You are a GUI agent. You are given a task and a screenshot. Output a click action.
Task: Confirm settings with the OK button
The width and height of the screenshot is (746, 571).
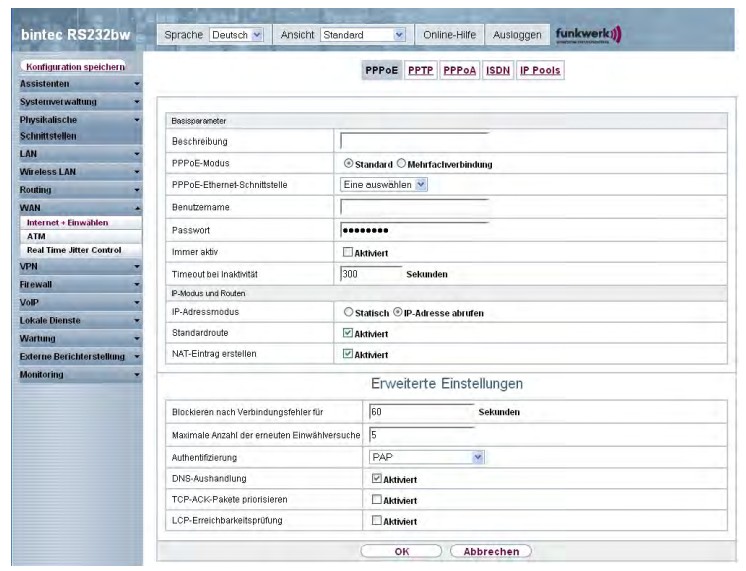(402, 551)
